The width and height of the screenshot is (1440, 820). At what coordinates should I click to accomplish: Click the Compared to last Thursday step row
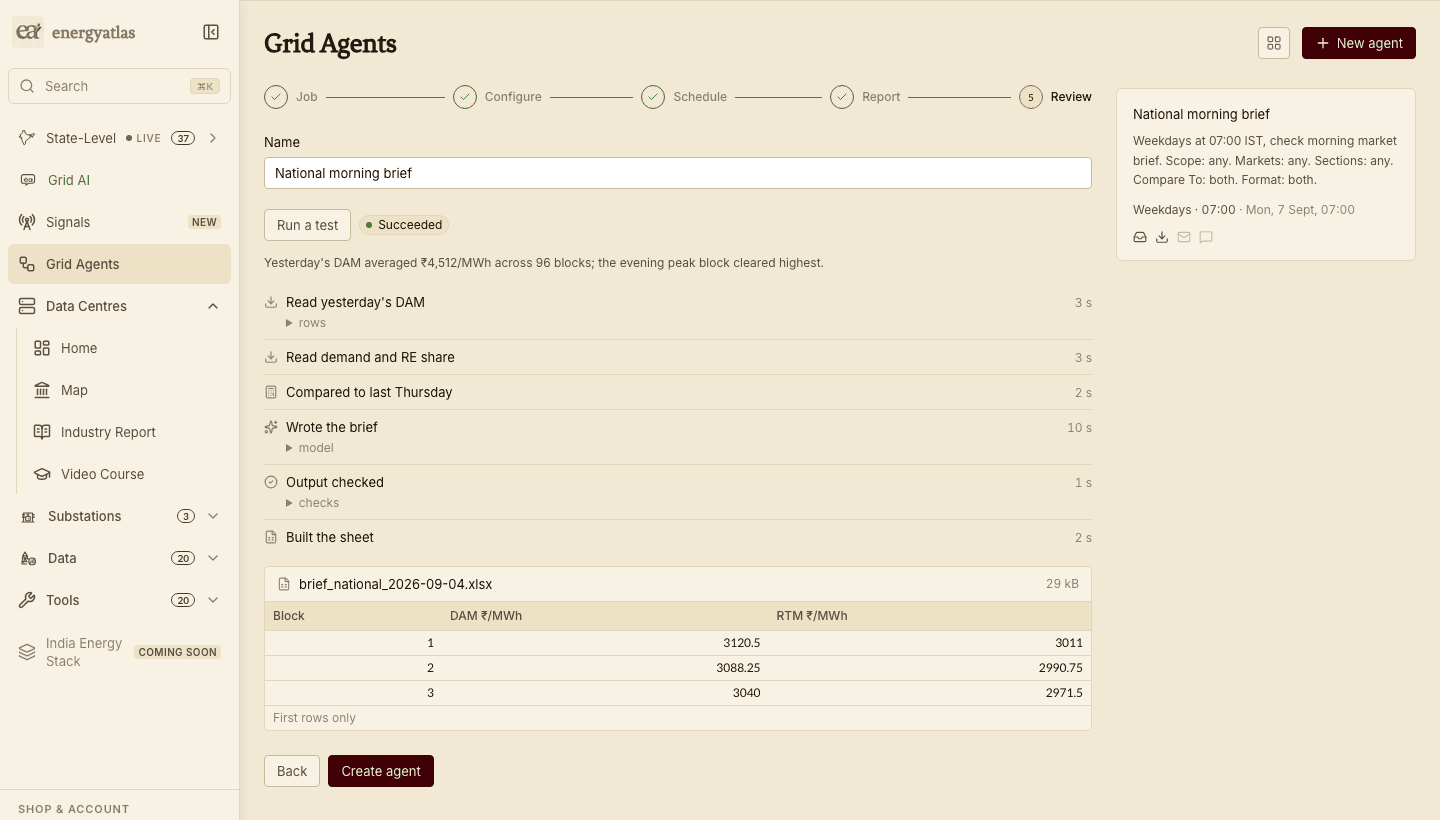click(x=678, y=392)
